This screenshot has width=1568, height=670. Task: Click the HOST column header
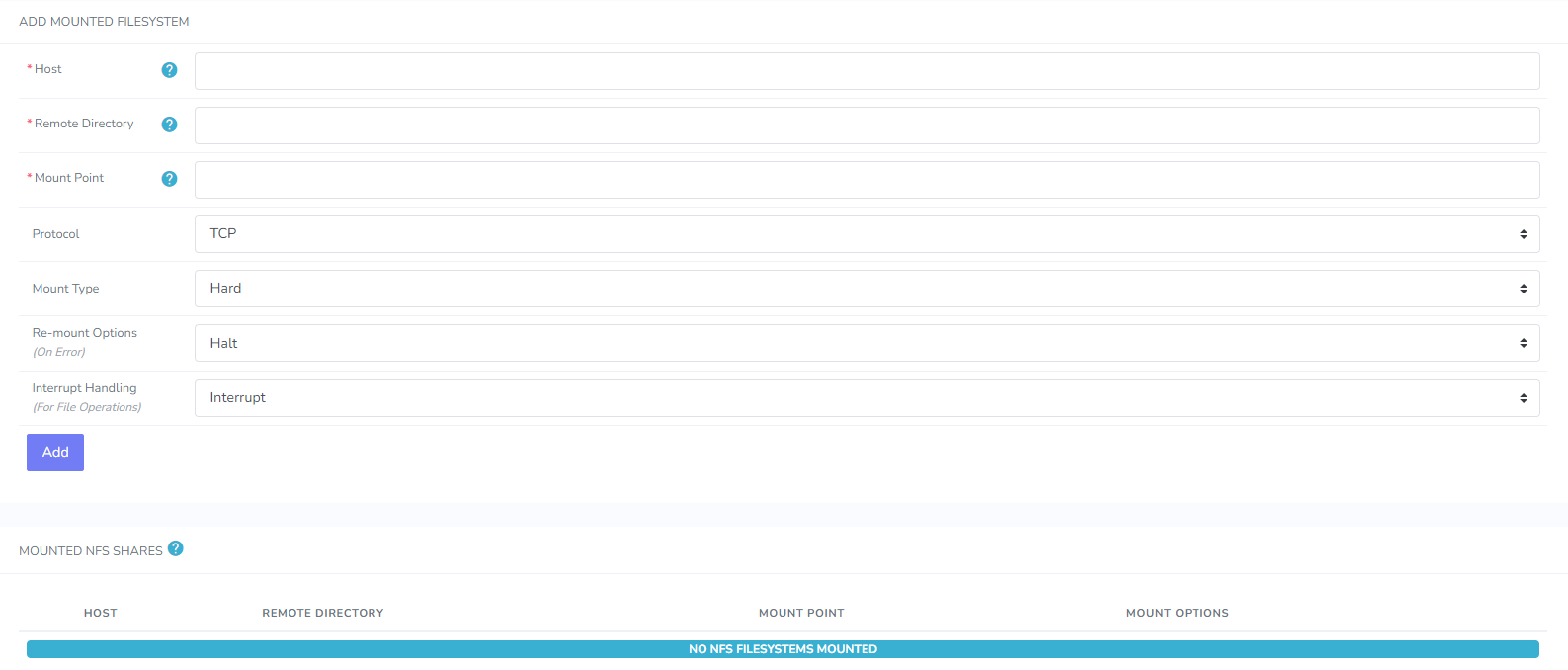click(x=101, y=613)
